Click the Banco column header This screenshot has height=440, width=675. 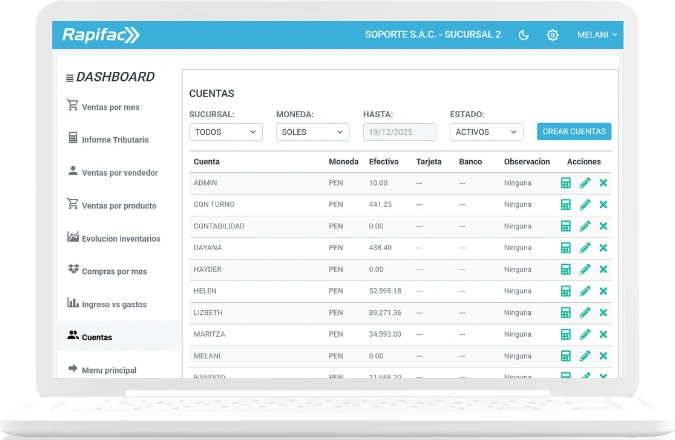(471, 162)
